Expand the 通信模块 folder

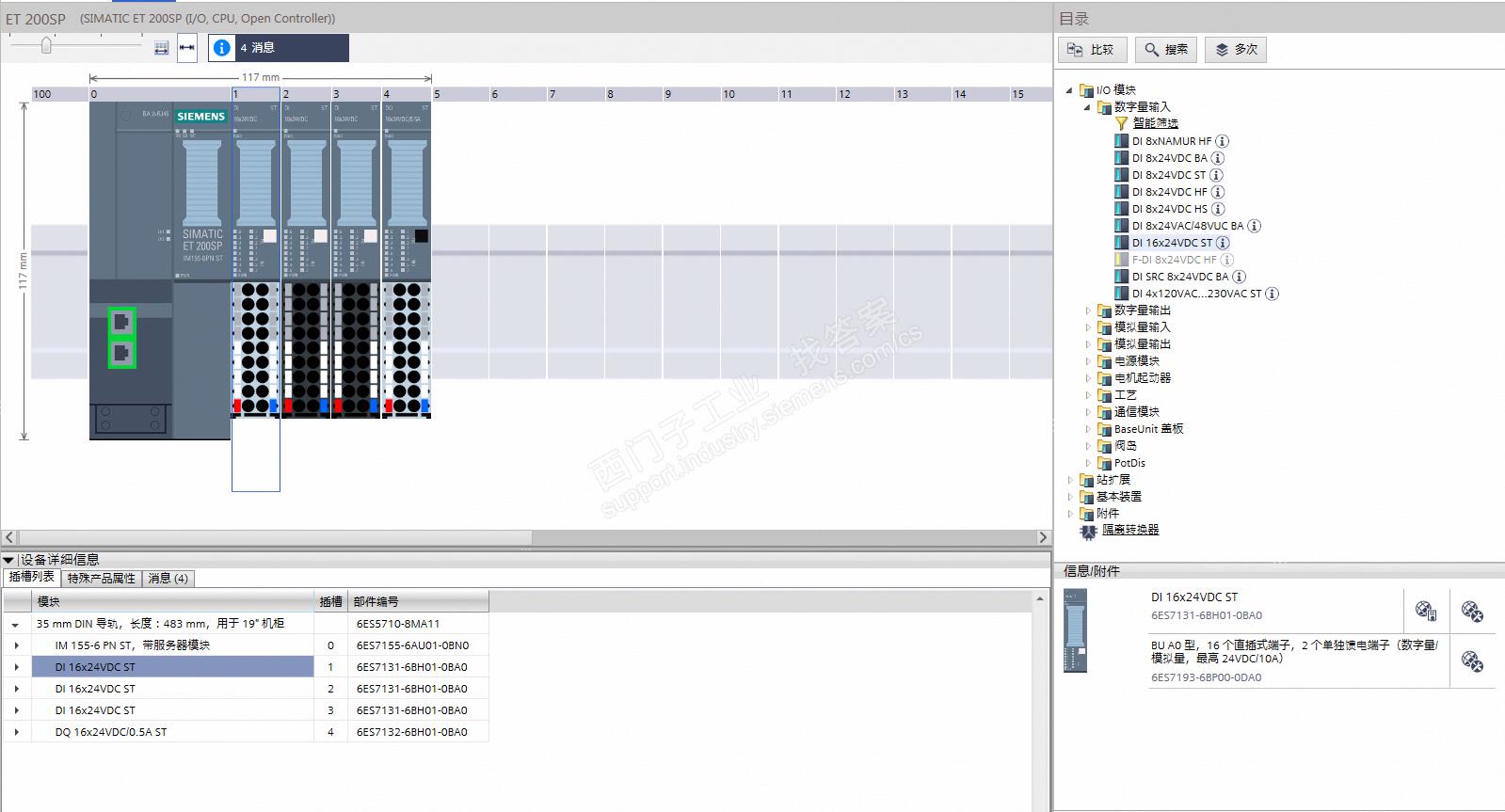tap(1087, 412)
